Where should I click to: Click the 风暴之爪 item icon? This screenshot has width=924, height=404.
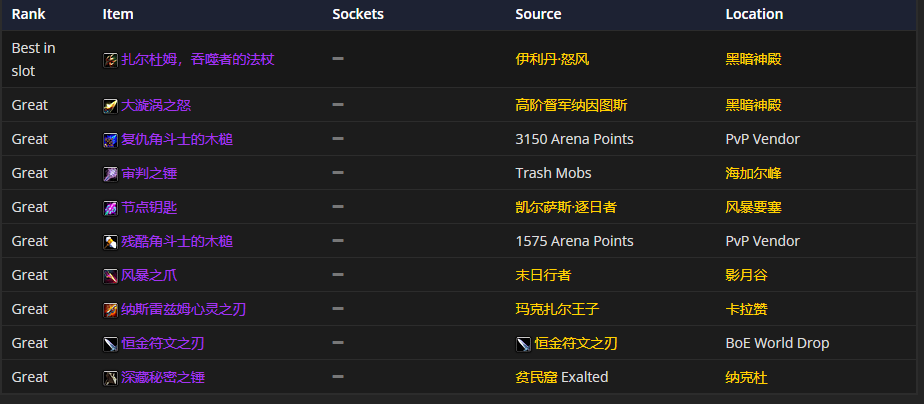(110, 276)
